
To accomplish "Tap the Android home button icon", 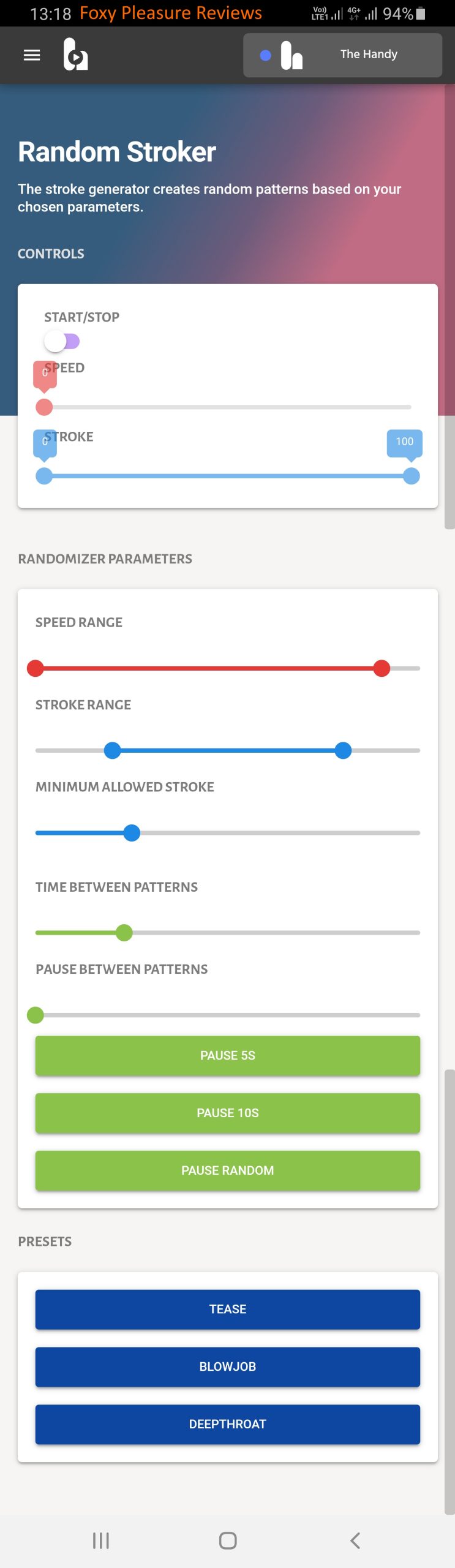I will coord(227,1539).
